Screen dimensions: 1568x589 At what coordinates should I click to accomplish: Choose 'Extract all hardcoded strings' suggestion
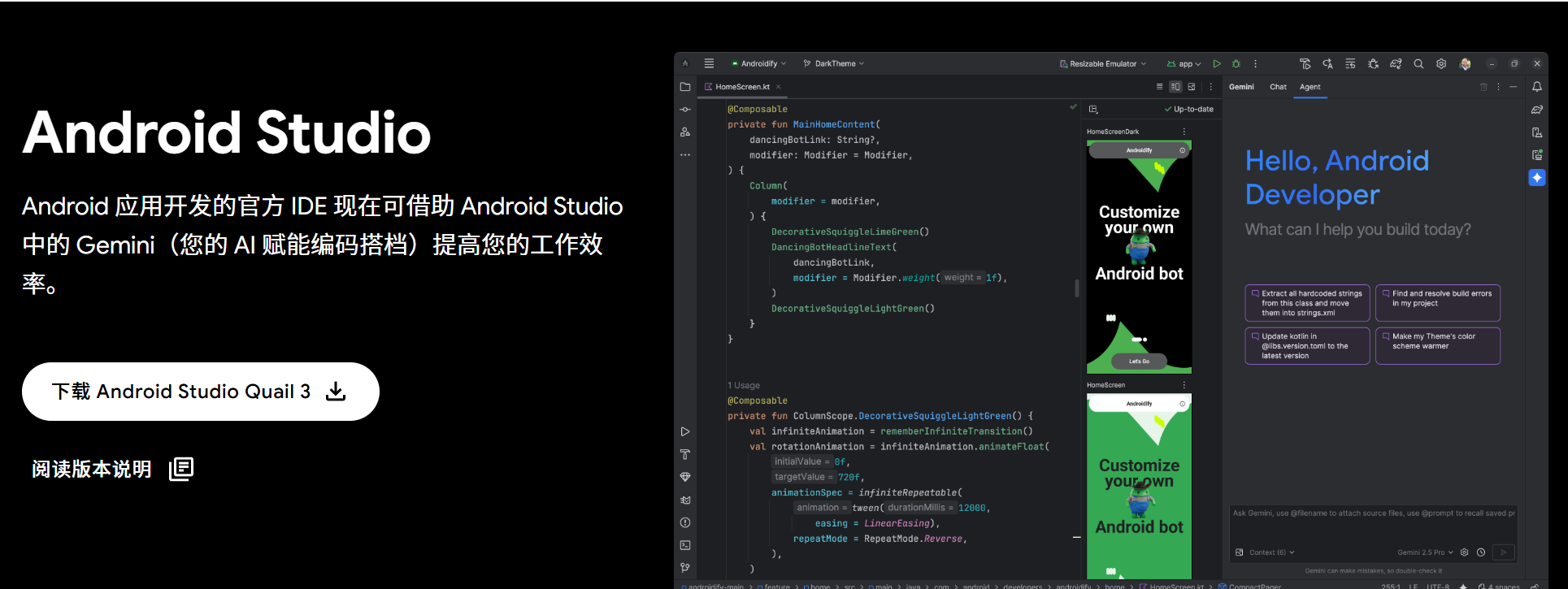(1307, 303)
